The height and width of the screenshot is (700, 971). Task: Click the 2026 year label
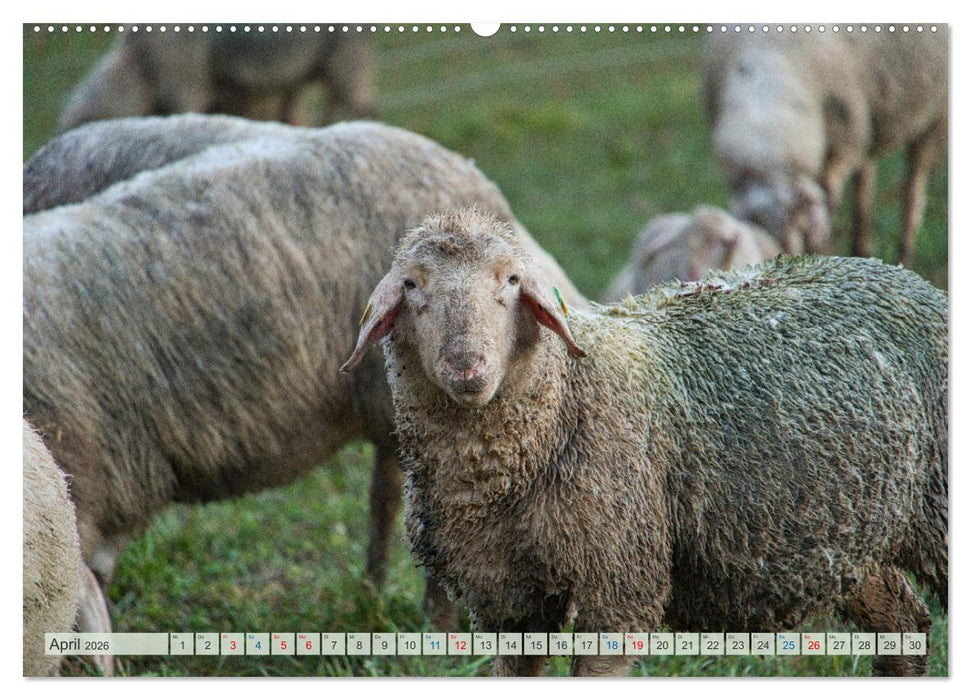coord(95,647)
